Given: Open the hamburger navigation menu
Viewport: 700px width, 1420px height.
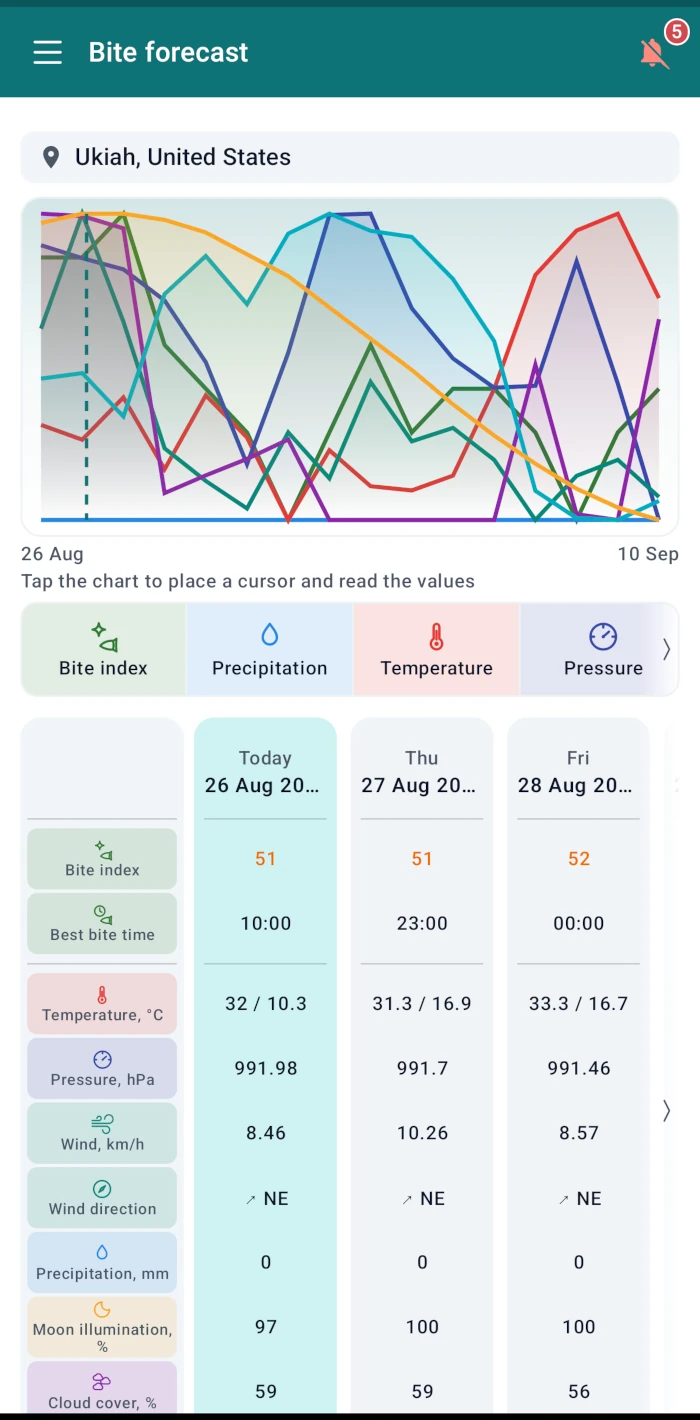Looking at the screenshot, I should 47,52.
